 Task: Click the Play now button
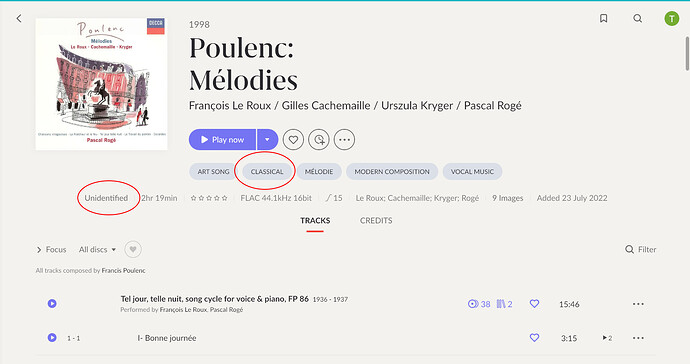coord(222,140)
